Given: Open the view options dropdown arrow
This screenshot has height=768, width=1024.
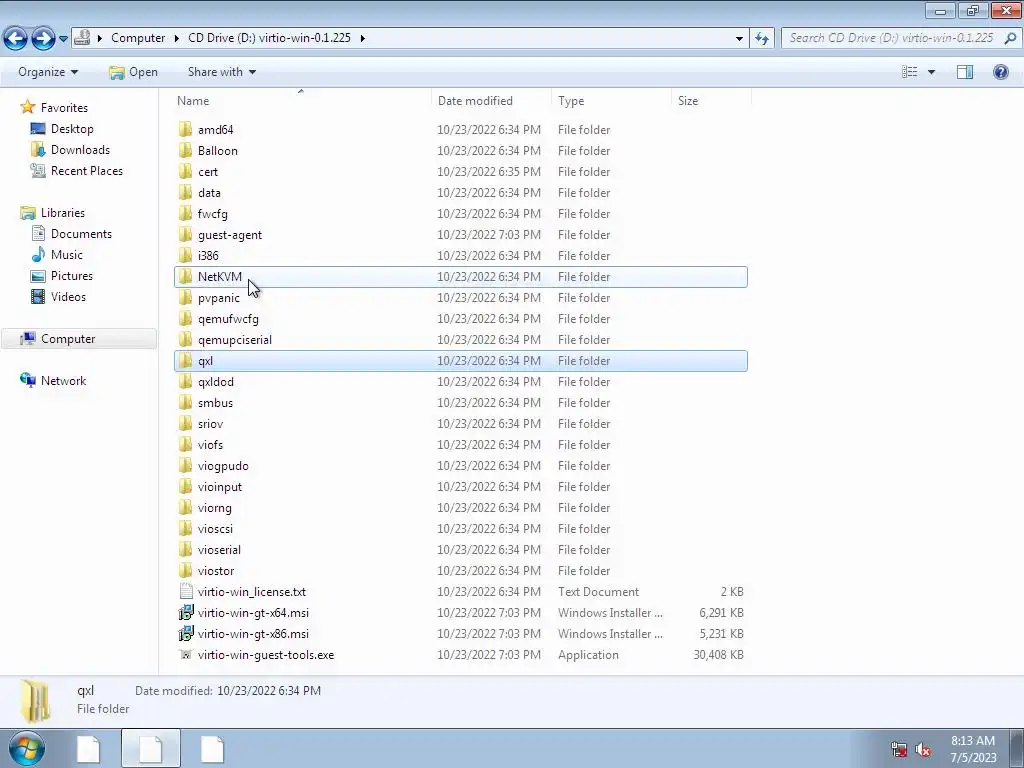Looking at the screenshot, I should coord(931,72).
